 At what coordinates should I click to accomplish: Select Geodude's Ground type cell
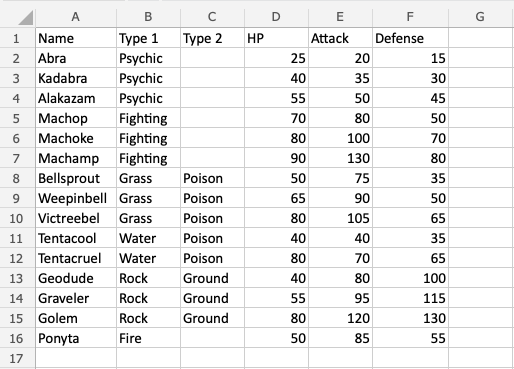212,278
